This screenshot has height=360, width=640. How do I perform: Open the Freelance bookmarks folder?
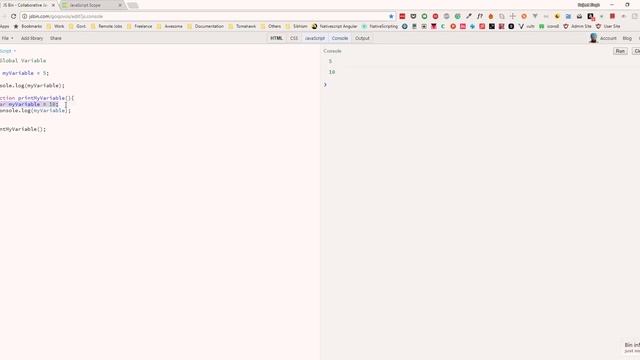click(x=140, y=26)
